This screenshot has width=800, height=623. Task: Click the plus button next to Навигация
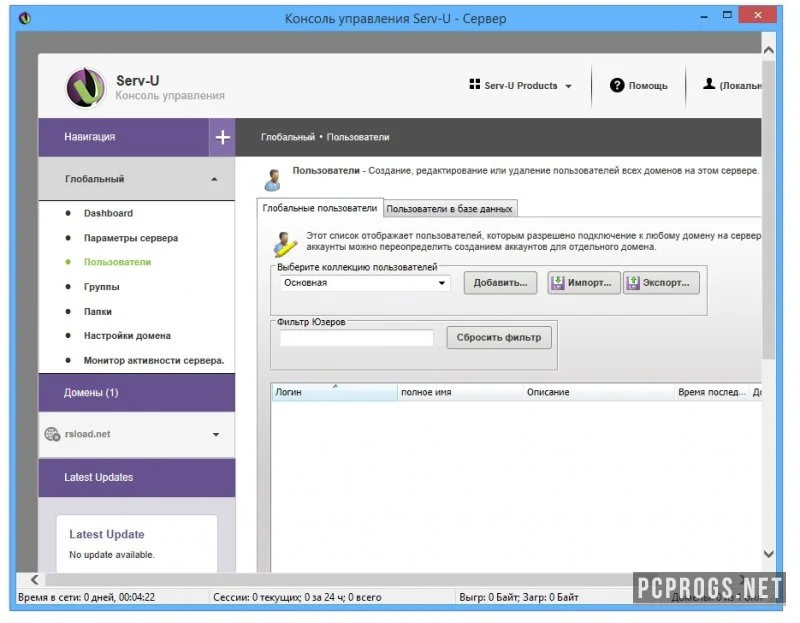[222, 137]
